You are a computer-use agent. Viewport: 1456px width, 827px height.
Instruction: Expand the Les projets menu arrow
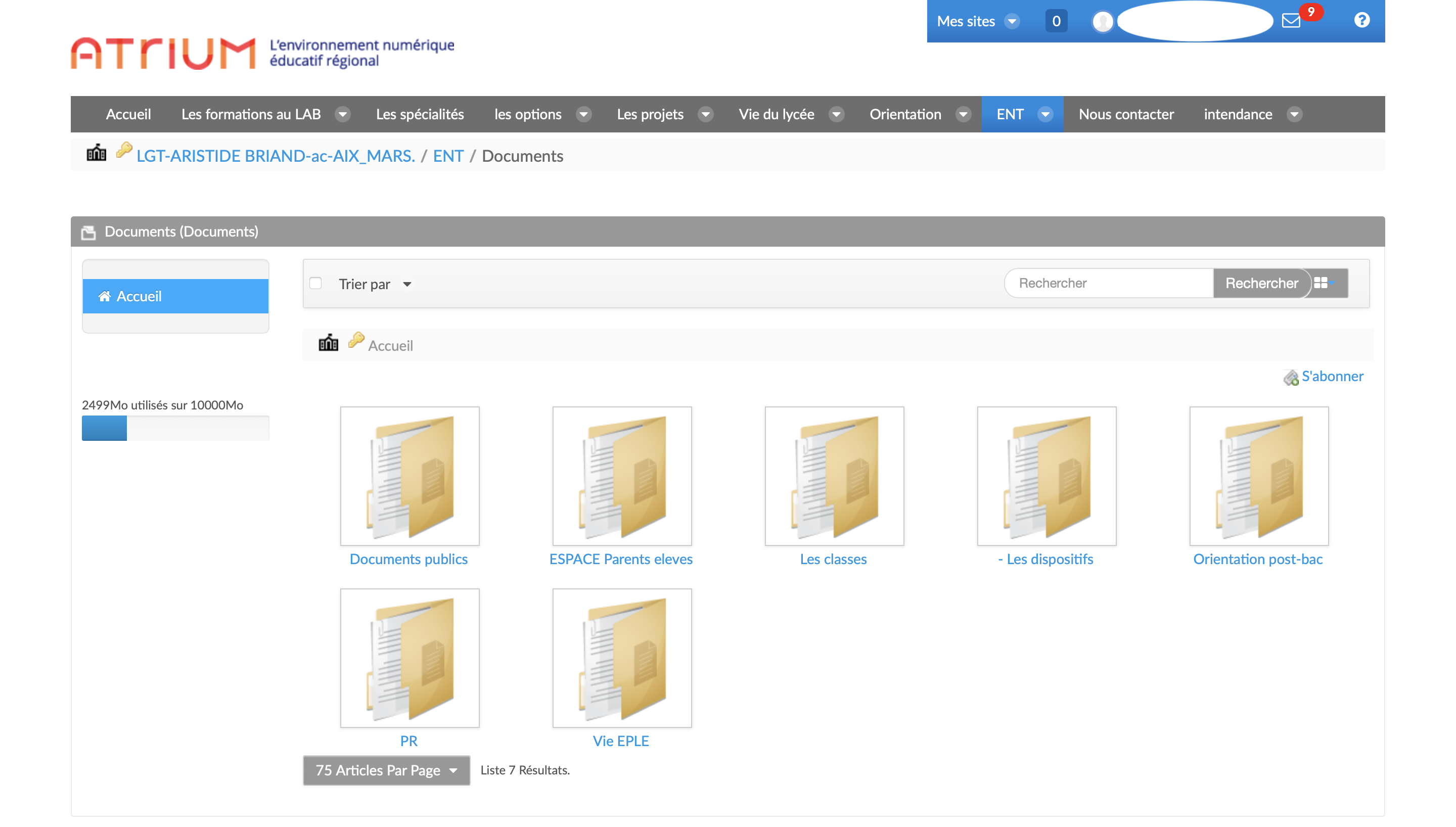pyautogui.click(x=705, y=114)
